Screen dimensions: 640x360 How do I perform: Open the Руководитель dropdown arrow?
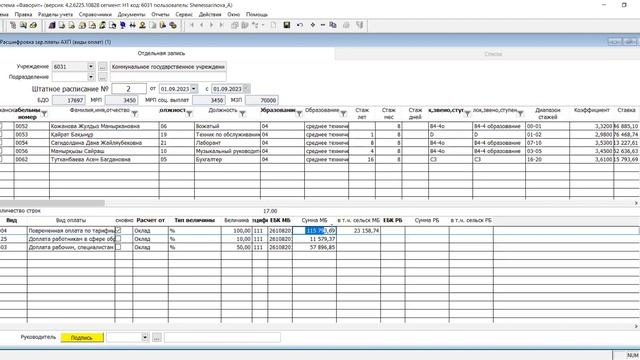click(x=145, y=337)
